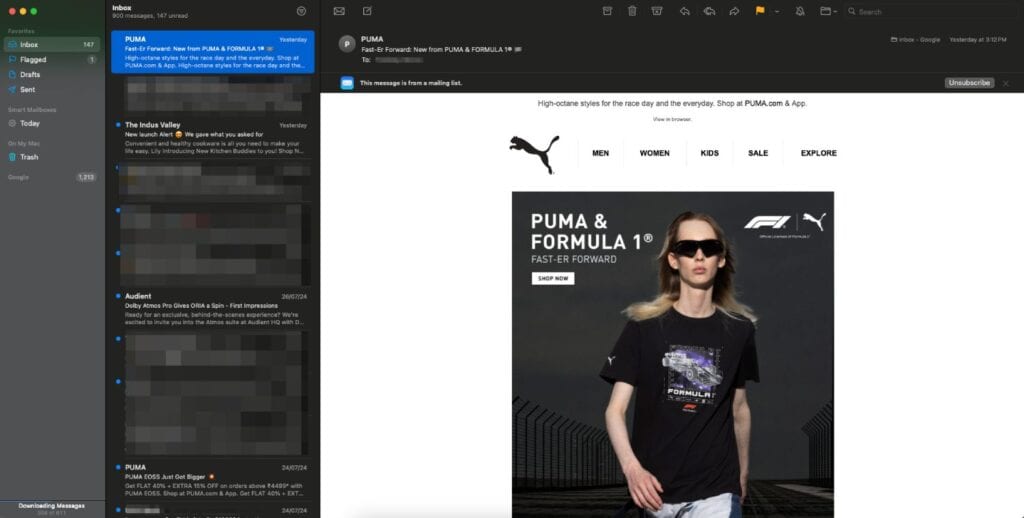Screen dimensions: 1024x518
Task: Click the Downloading Messages status
Action: point(52,506)
